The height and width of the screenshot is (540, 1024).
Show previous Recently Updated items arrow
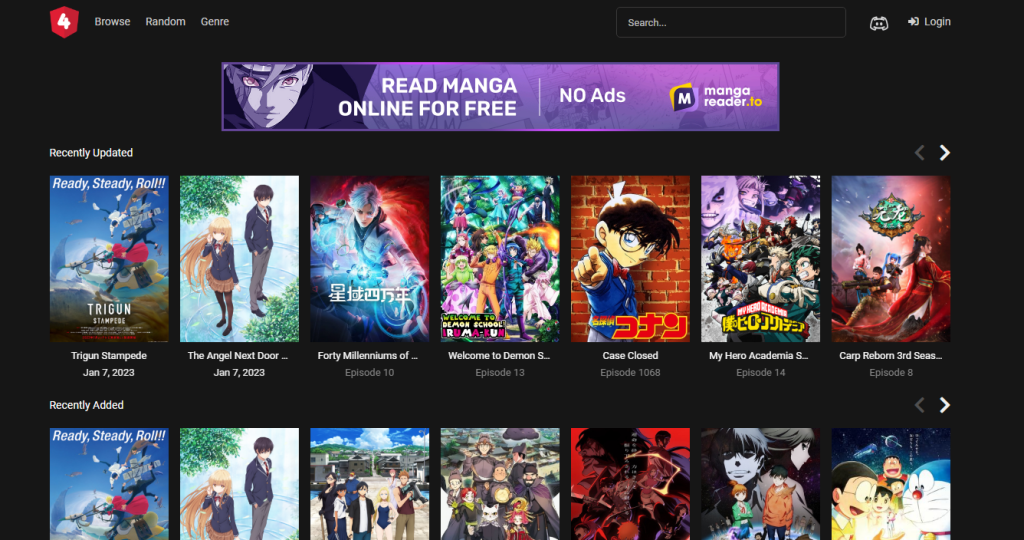pyautogui.click(x=920, y=153)
